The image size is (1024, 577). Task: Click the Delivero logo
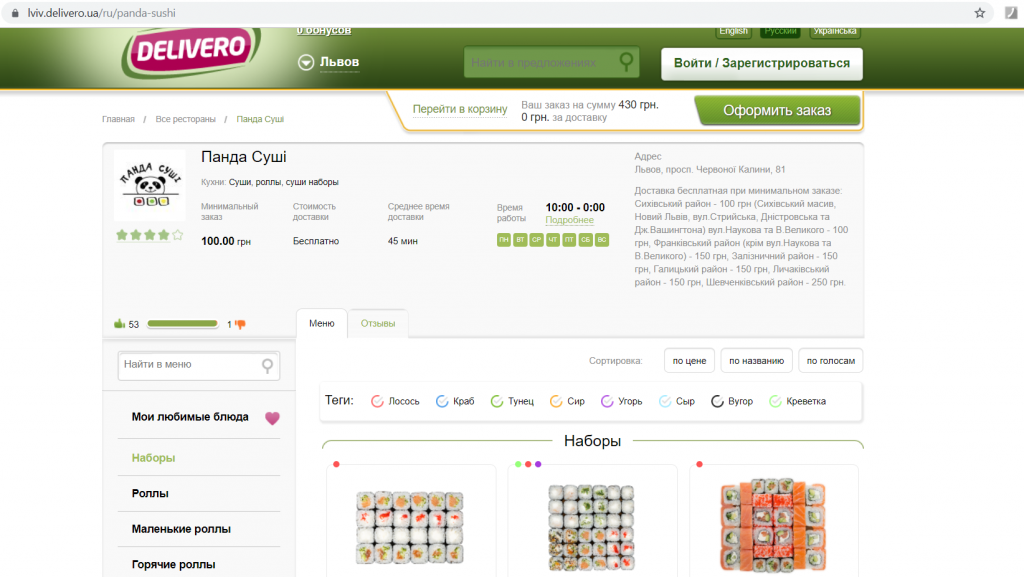click(x=191, y=52)
